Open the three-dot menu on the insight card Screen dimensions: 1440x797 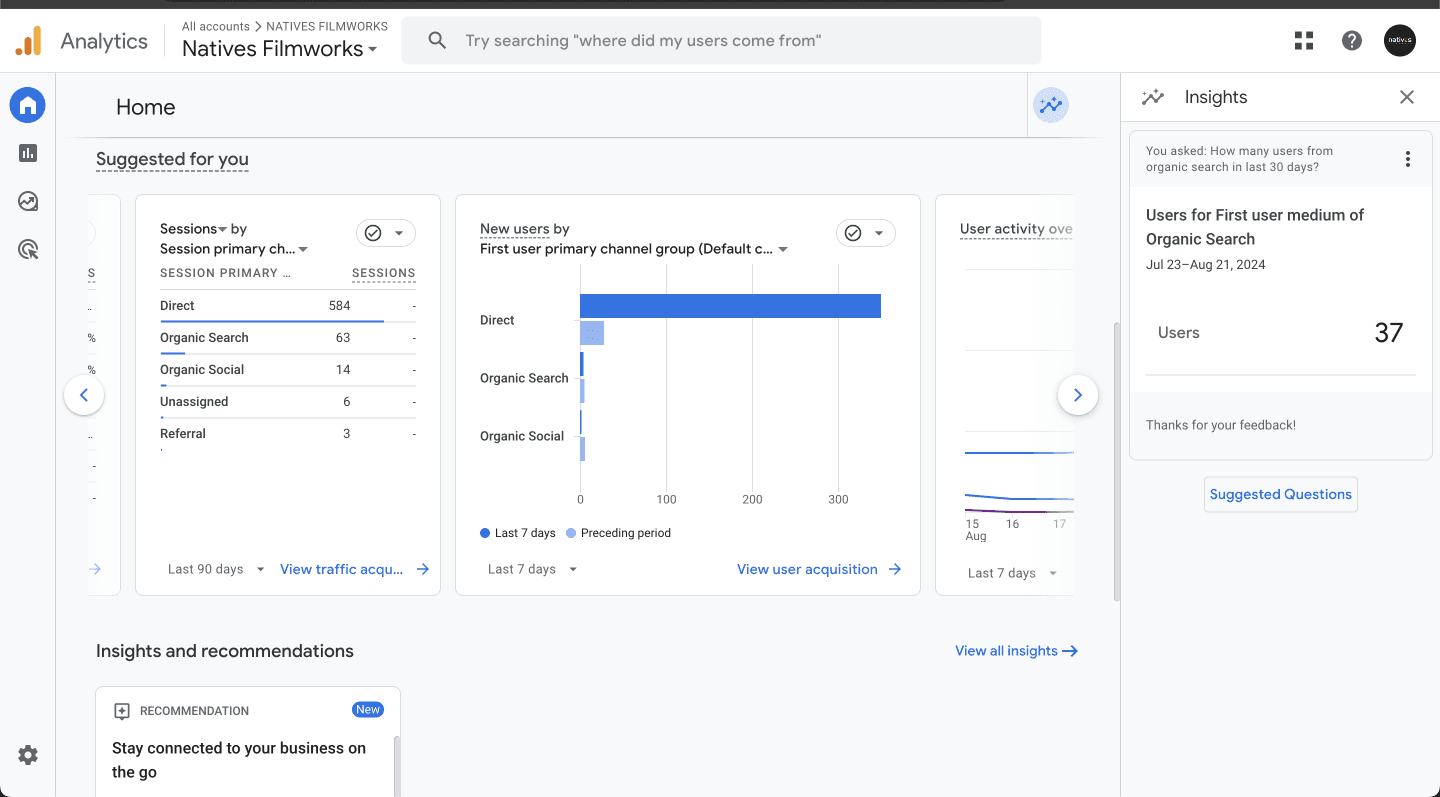[x=1408, y=159]
